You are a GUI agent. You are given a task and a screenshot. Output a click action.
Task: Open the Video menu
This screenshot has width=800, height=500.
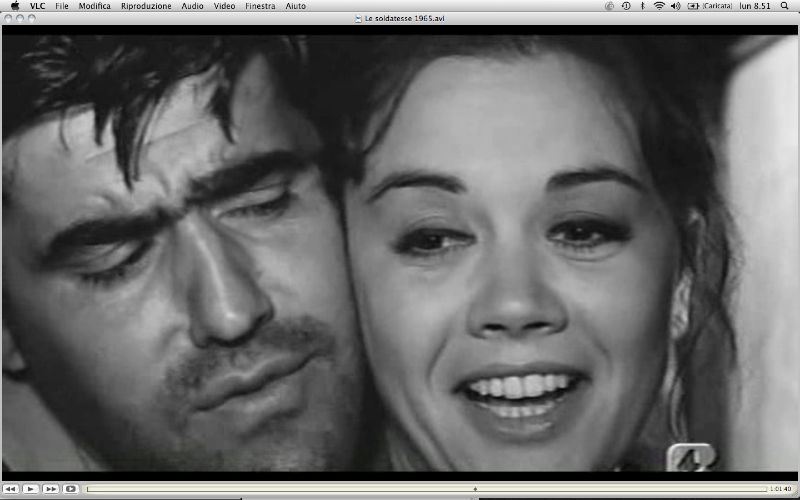click(x=224, y=6)
